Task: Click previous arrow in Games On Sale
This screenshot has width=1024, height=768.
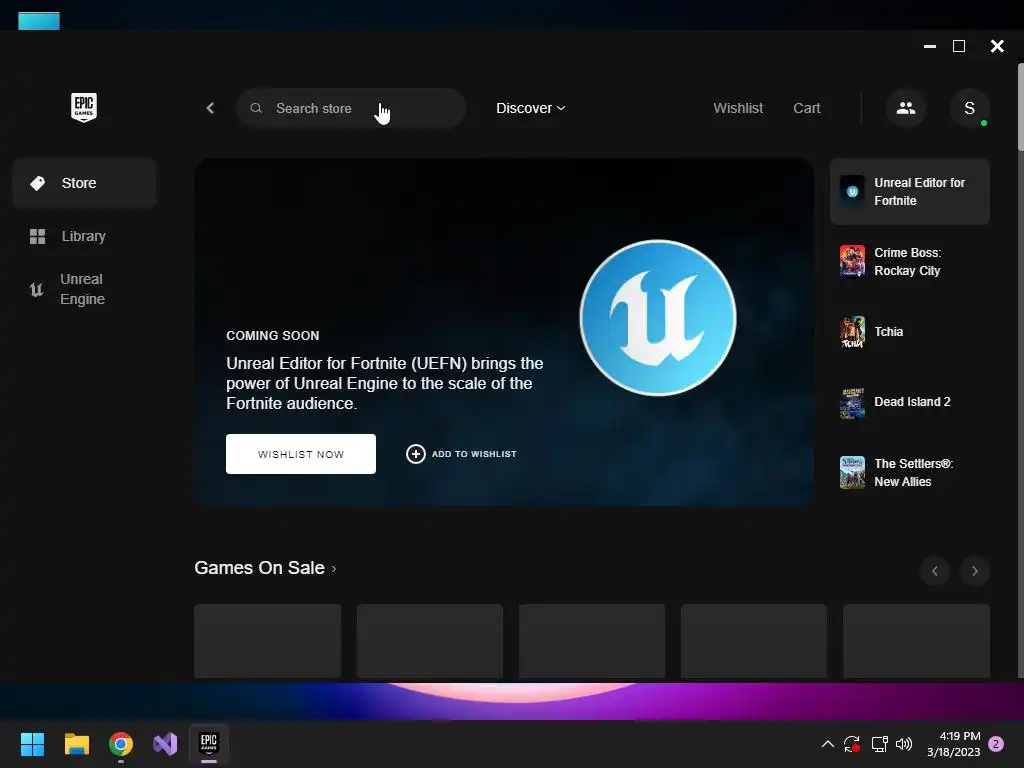Action: pos(935,571)
